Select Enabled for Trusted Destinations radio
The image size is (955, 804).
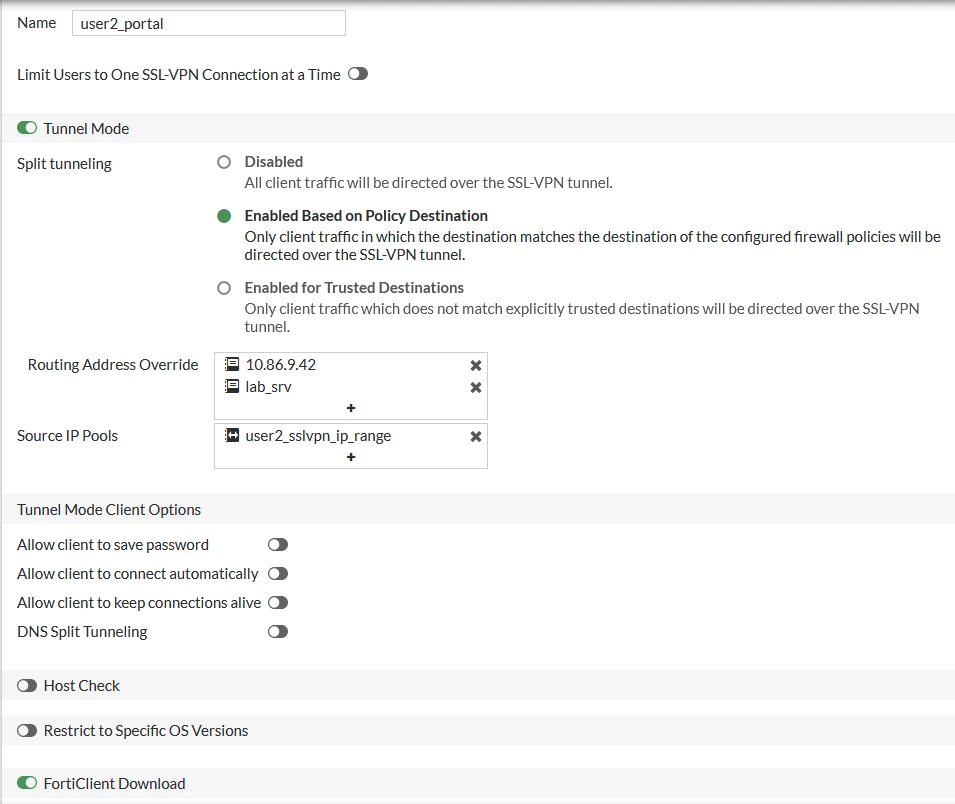[x=224, y=287]
